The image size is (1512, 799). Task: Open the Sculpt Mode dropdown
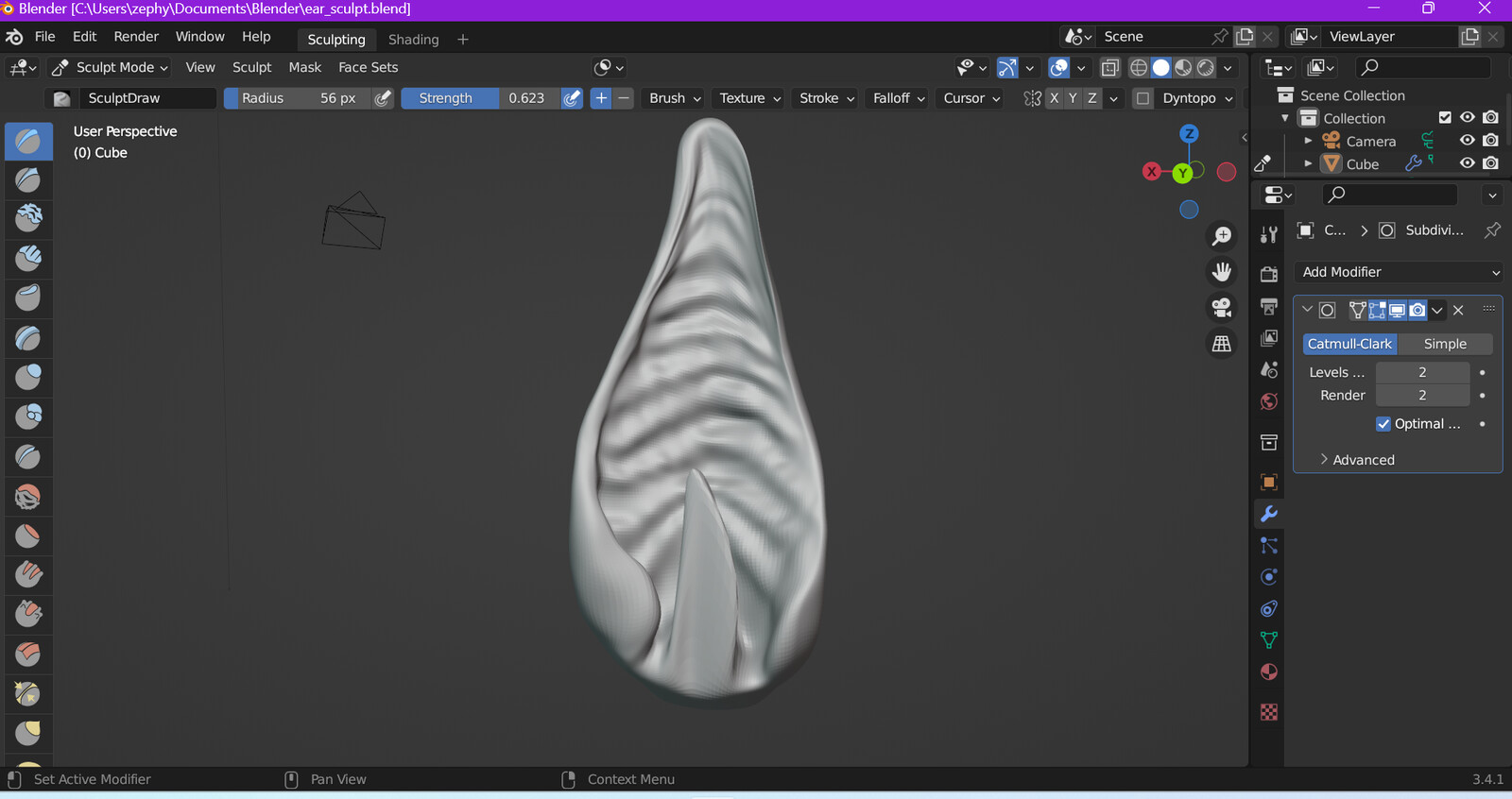tap(110, 68)
